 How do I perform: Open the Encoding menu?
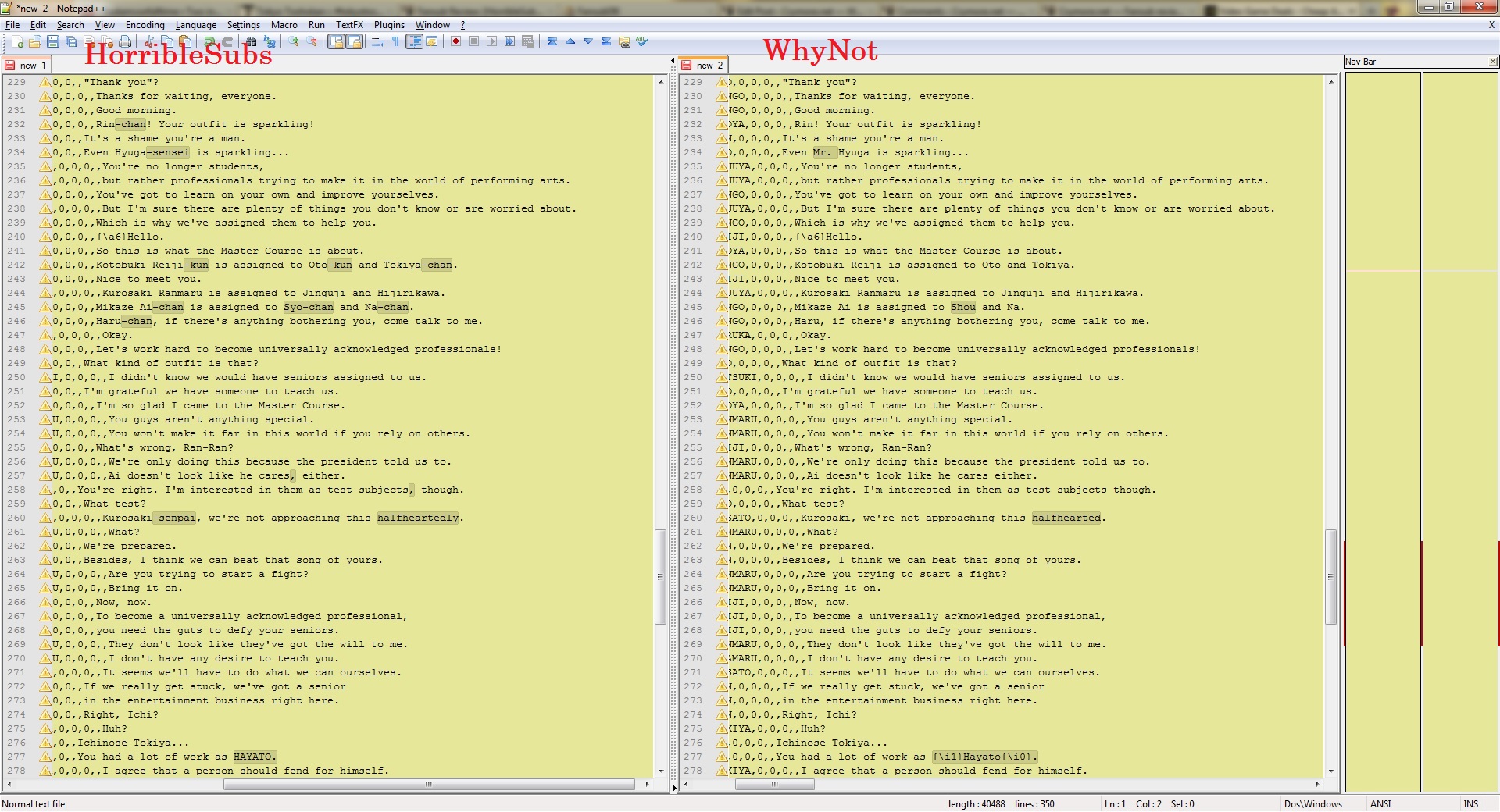(x=145, y=25)
